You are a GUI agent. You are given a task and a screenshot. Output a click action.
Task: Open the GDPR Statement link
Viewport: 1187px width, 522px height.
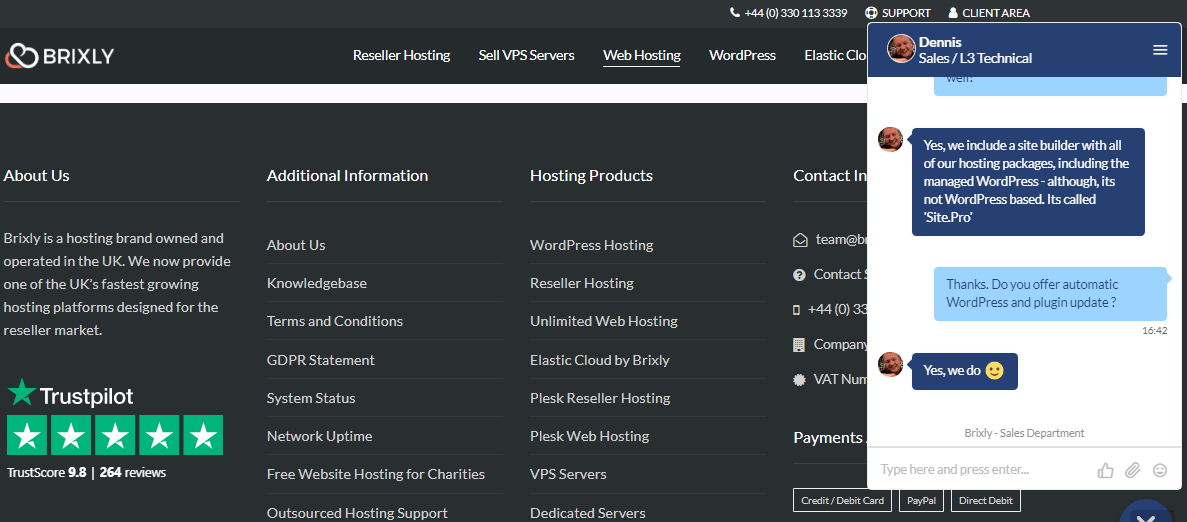320,360
